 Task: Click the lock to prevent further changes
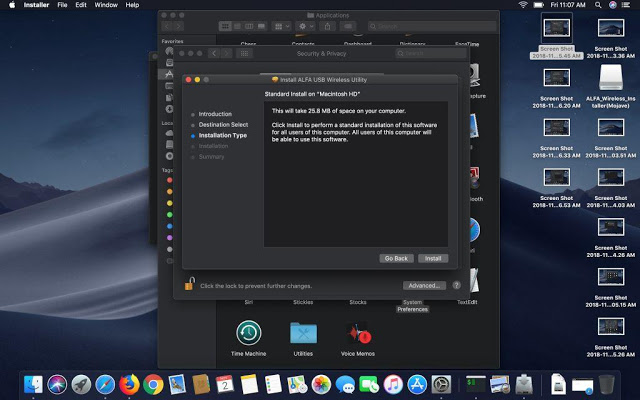[x=188, y=285]
